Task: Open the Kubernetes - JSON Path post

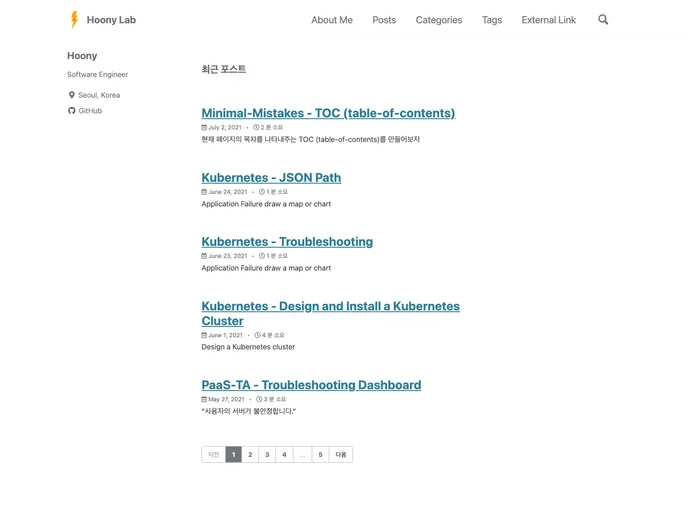Action: tap(271, 177)
